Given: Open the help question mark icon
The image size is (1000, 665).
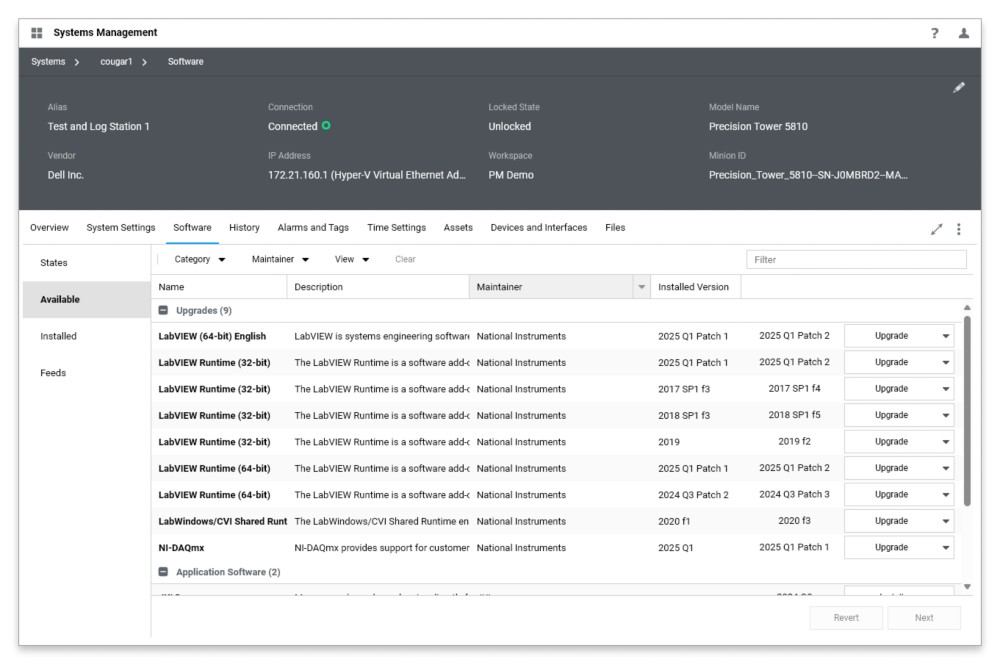Looking at the screenshot, I should (x=934, y=33).
